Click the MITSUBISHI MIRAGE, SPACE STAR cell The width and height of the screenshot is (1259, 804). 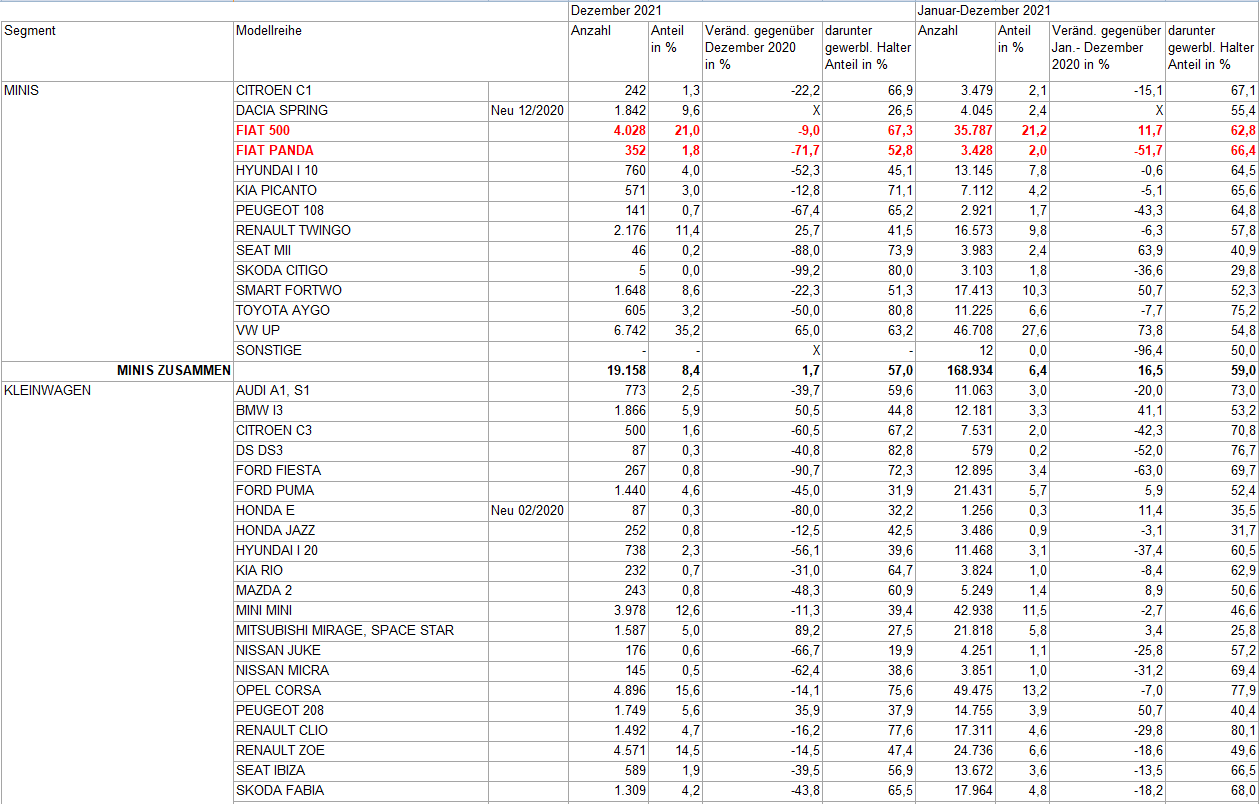coord(344,630)
